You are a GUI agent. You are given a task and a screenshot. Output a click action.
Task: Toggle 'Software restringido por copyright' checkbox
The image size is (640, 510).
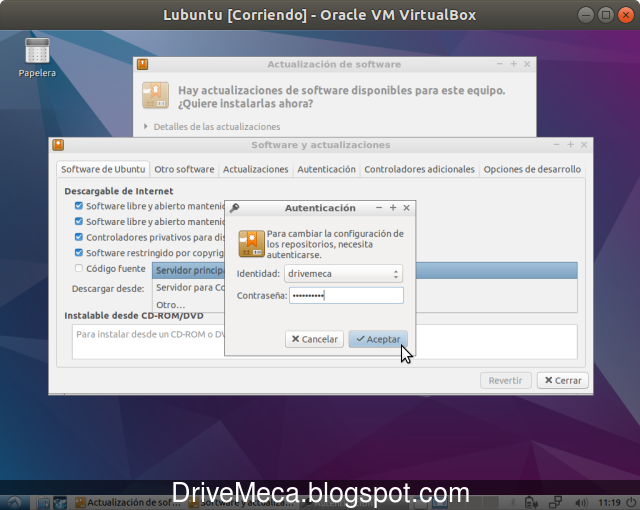coord(79,253)
